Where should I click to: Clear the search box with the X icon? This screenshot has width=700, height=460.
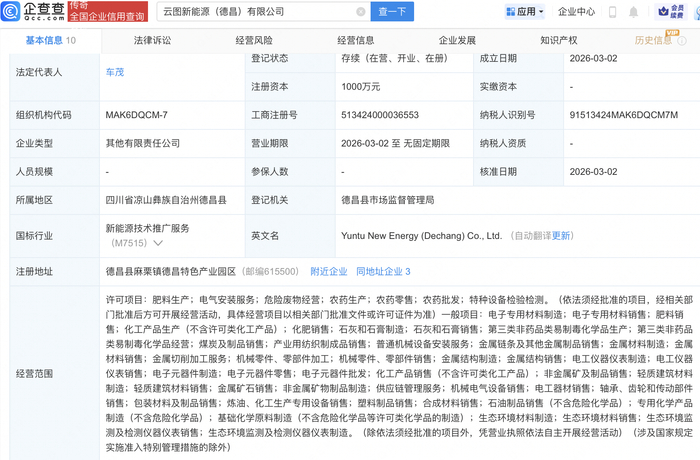[361, 12]
